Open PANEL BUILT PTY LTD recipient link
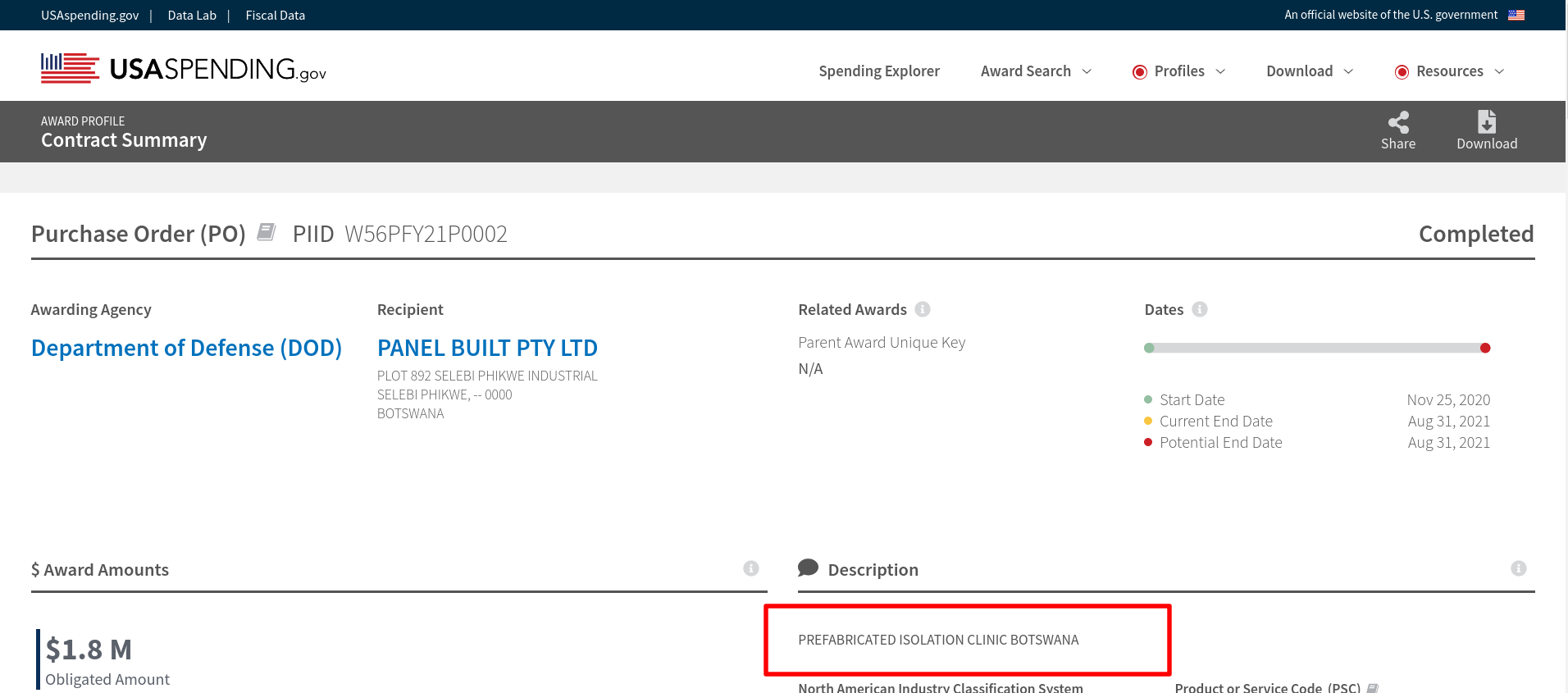 pyautogui.click(x=487, y=348)
